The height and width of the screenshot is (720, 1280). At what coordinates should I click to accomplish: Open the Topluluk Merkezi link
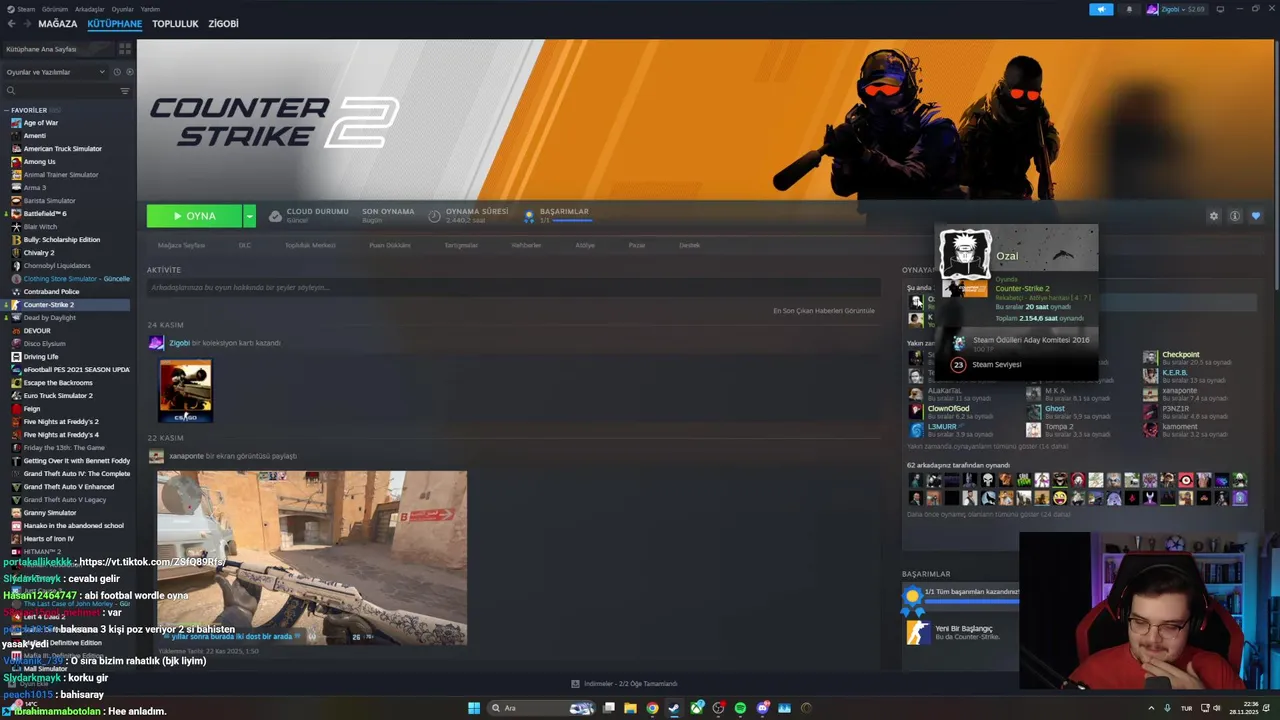click(x=310, y=245)
